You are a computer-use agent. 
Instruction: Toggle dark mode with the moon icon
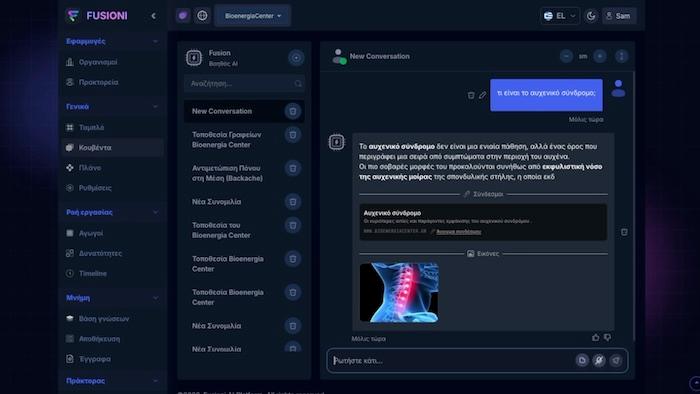591,16
